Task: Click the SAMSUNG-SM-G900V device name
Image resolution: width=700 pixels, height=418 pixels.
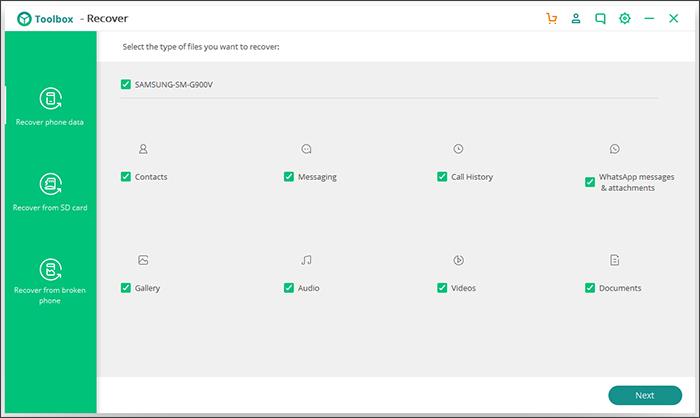Action: click(x=174, y=84)
